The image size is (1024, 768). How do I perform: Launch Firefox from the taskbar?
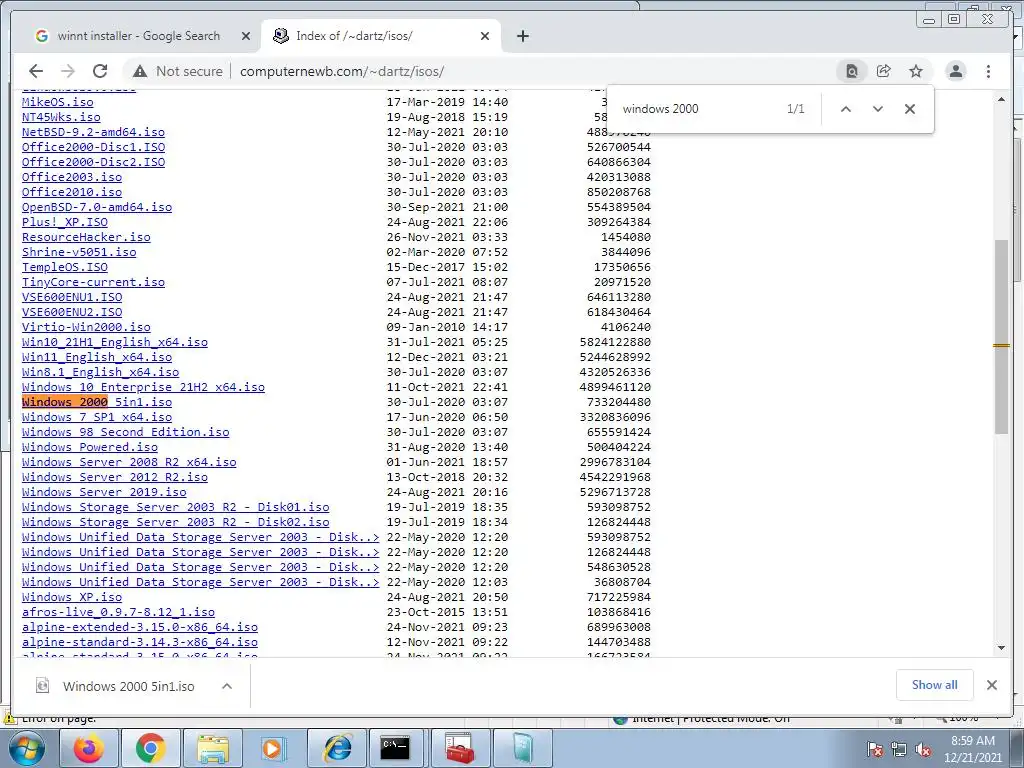pos(89,748)
